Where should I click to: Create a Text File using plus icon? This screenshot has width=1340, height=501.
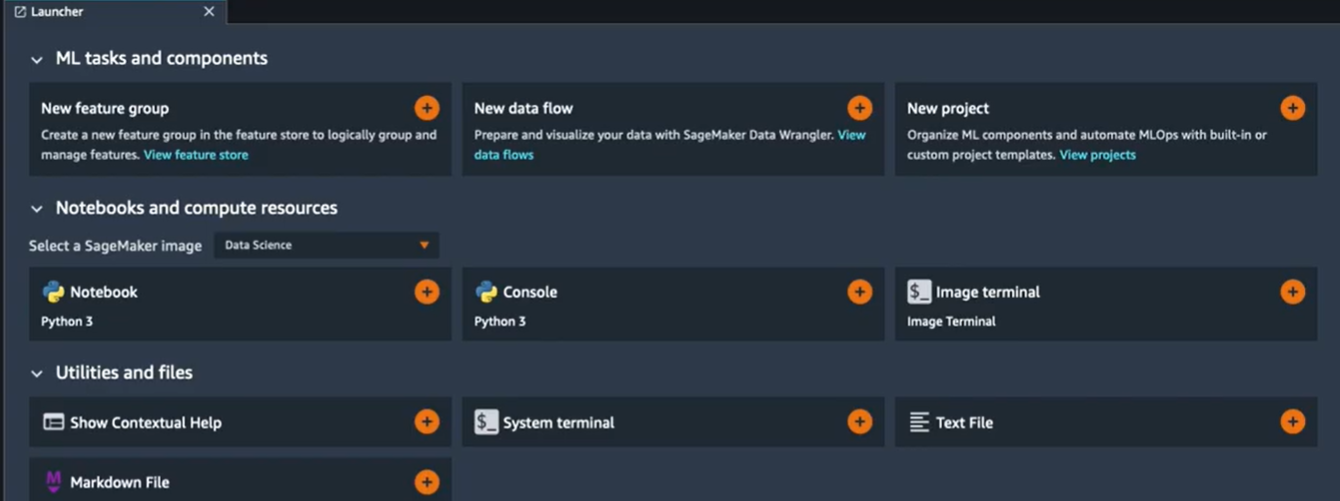[1292, 422]
